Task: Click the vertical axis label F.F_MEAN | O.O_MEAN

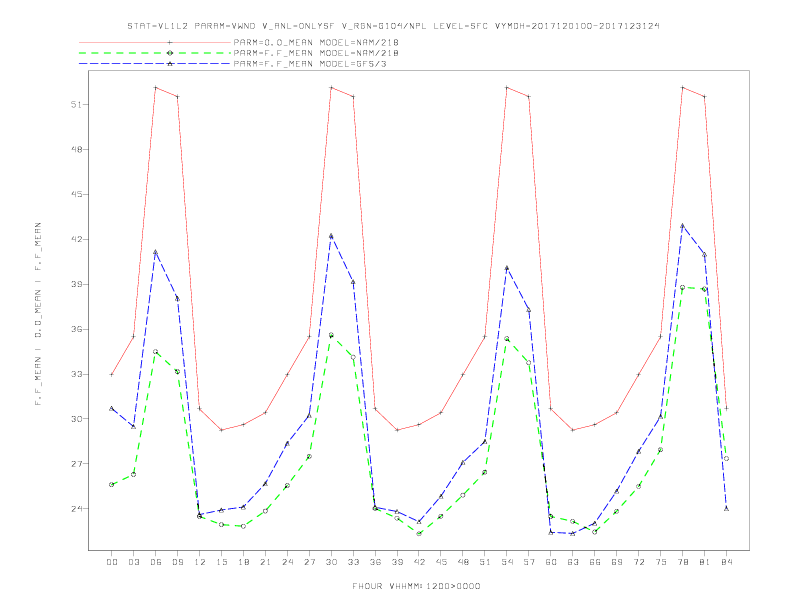Action: (38, 314)
